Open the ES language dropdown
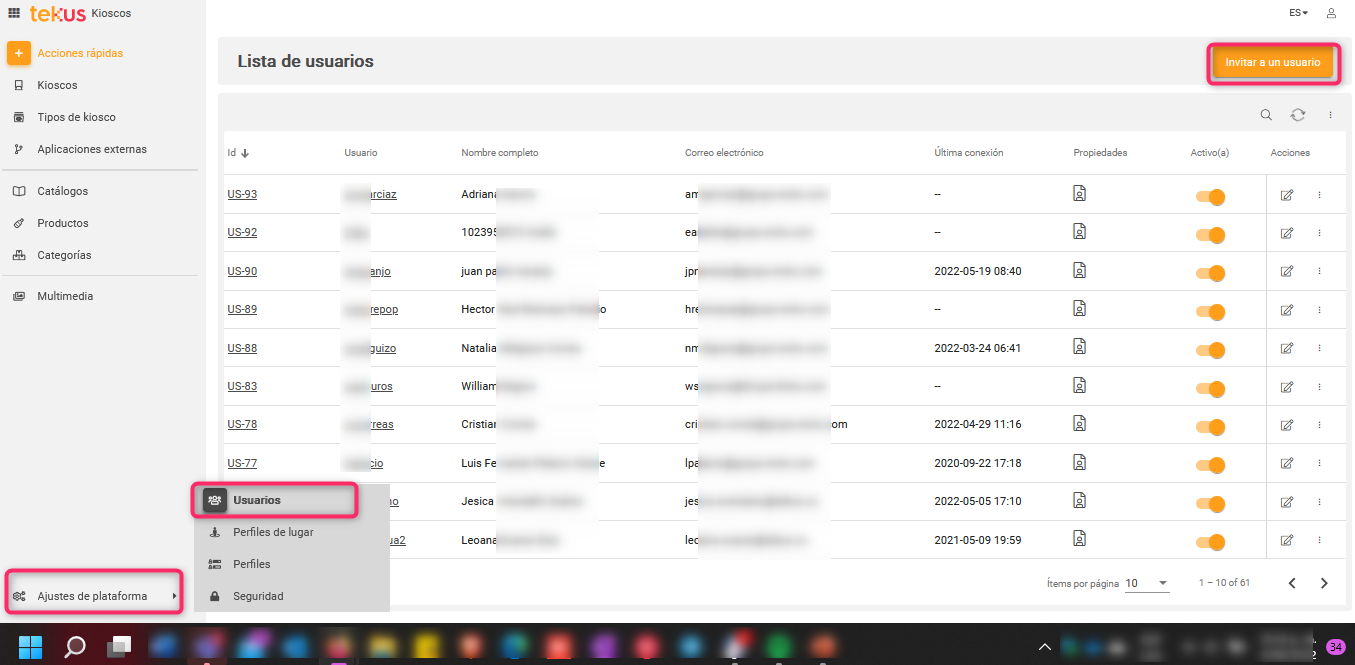1355x665 pixels. (1298, 13)
